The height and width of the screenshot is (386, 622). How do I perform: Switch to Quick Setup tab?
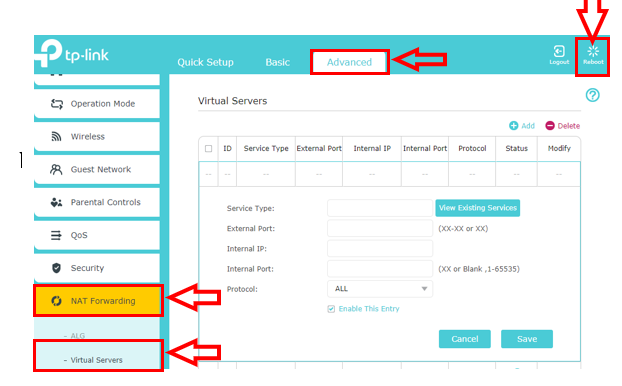(205, 62)
